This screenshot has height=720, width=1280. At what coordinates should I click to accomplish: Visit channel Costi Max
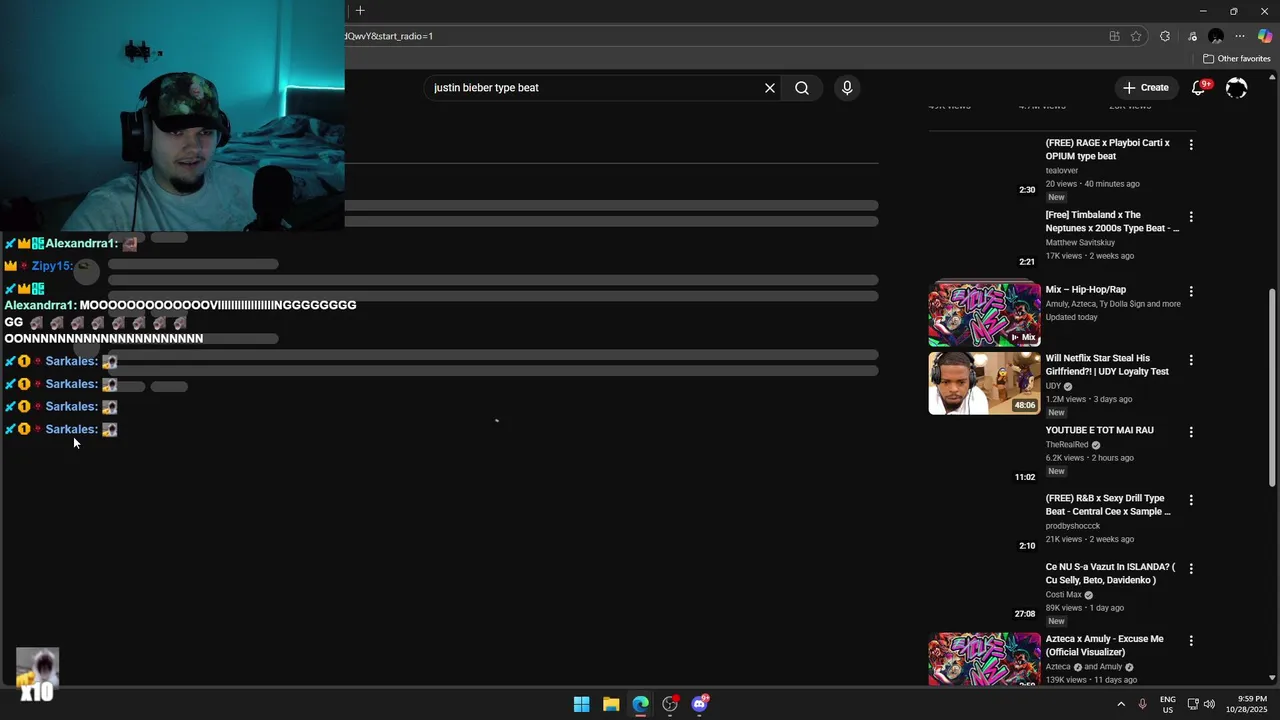click(1064, 595)
